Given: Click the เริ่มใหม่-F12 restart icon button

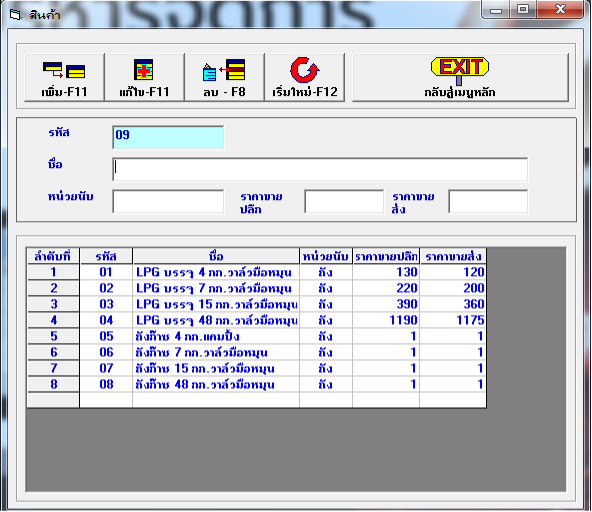Looking at the screenshot, I should coord(305,77).
